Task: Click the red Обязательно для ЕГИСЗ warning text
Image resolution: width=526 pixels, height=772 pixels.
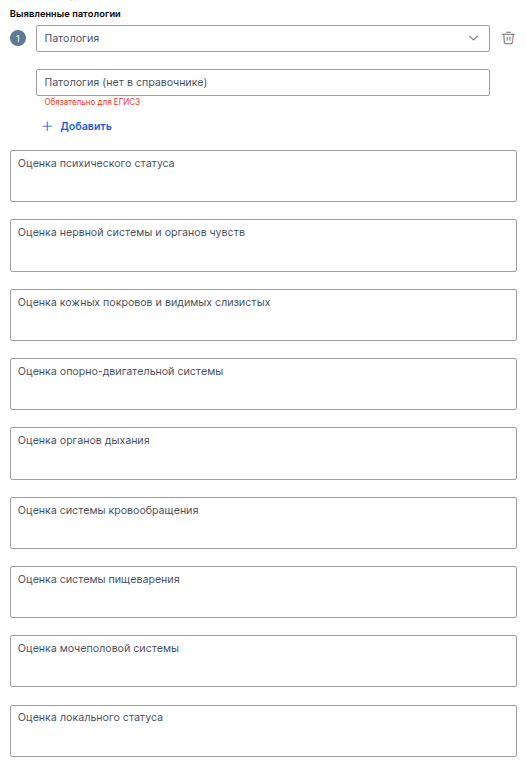Action: [x=92, y=102]
